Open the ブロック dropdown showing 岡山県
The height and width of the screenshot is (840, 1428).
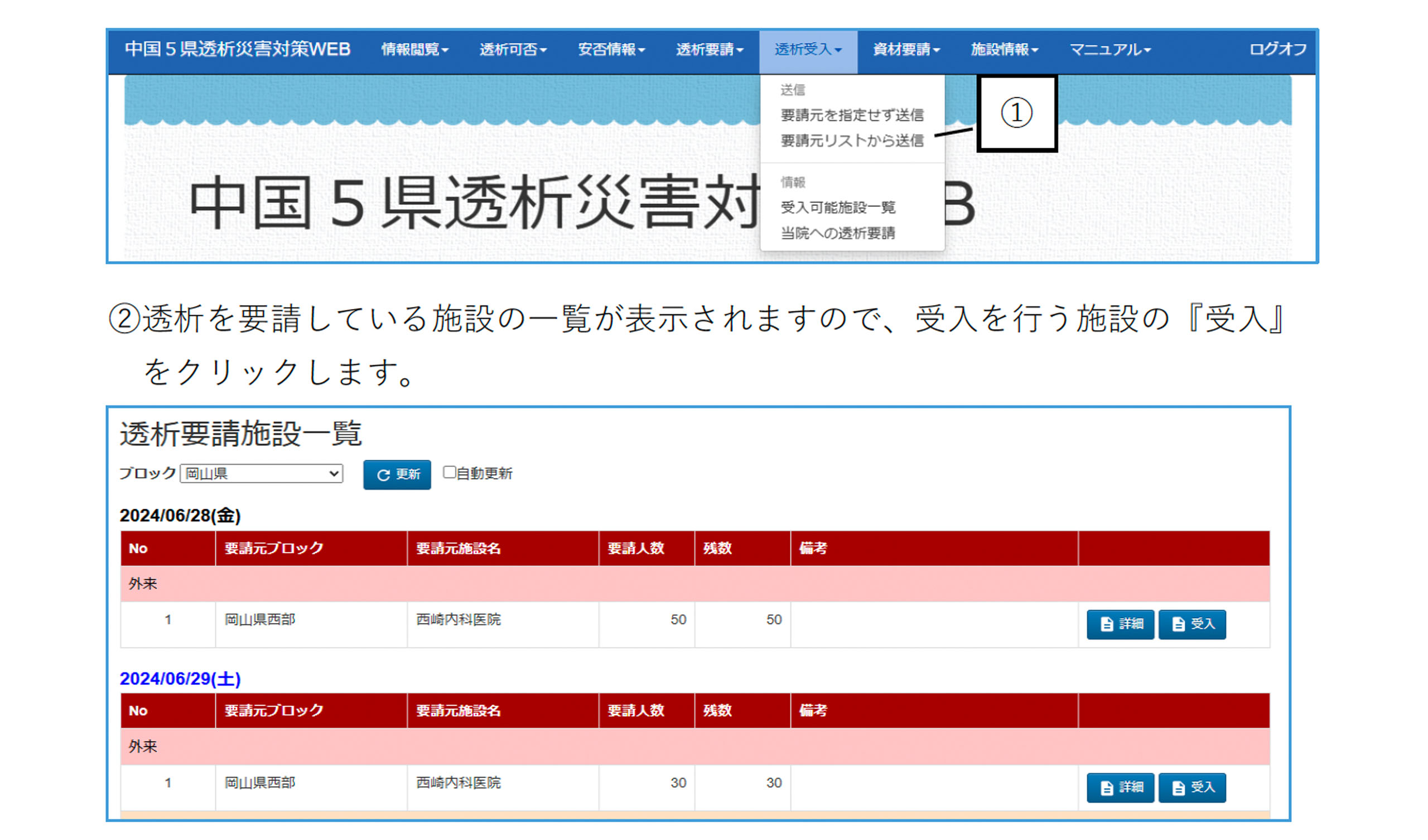pos(261,474)
